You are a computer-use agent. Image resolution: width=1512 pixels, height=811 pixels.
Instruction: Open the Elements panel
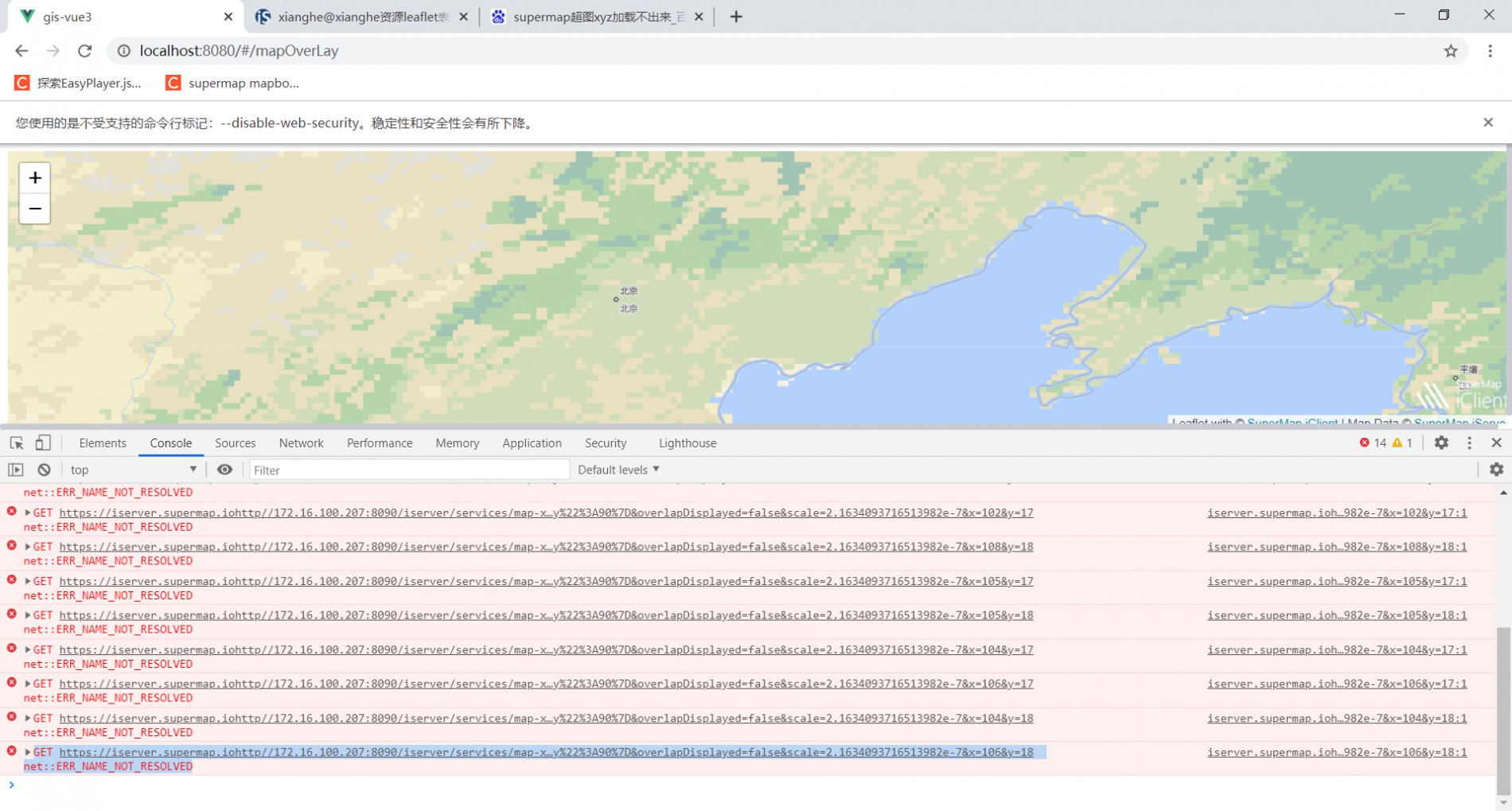tap(103, 443)
